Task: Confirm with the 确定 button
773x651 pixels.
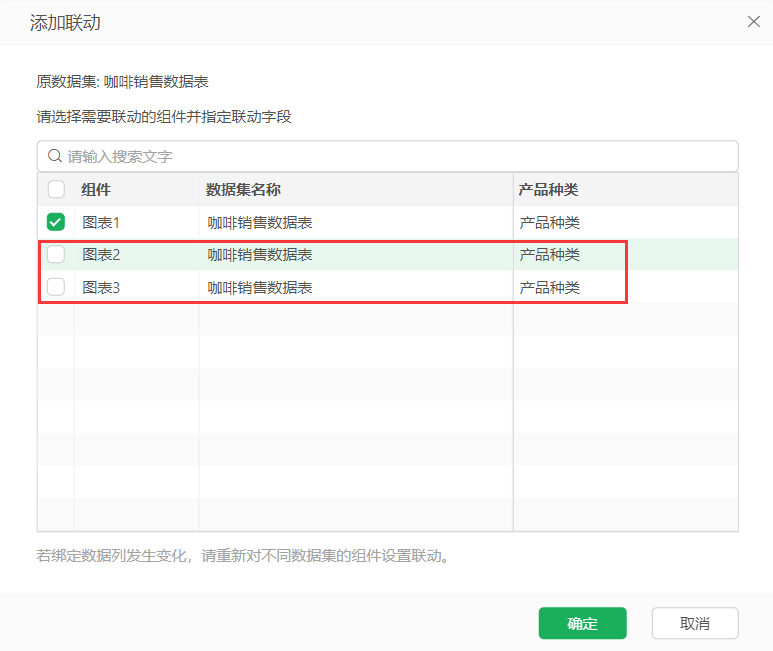Action: (582, 623)
